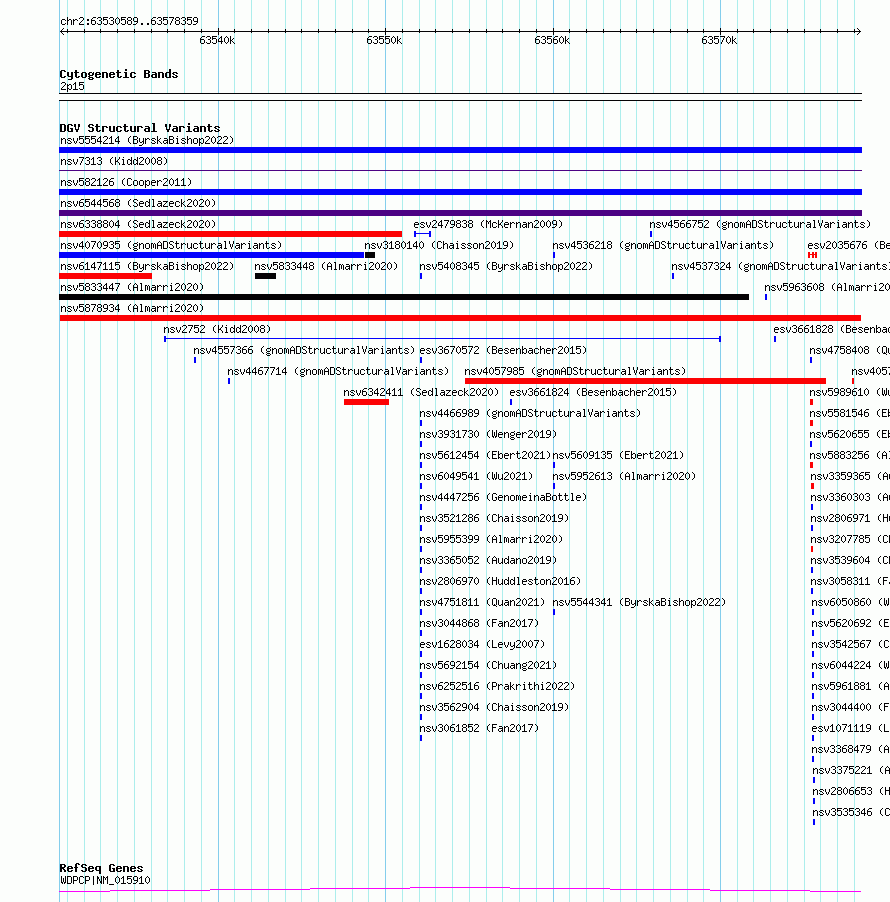This screenshot has height=902, width=890.
Task: Click esv1628034 (Levy2007) label
Action: (x=482, y=644)
